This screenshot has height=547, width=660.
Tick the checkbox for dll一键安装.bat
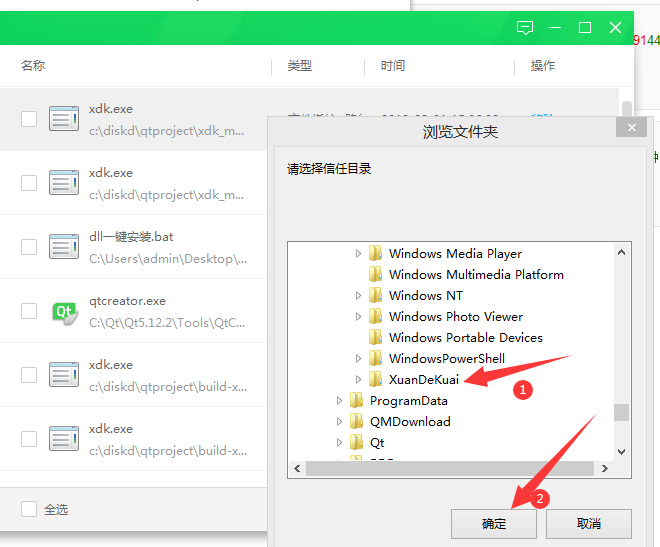pos(29,247)
